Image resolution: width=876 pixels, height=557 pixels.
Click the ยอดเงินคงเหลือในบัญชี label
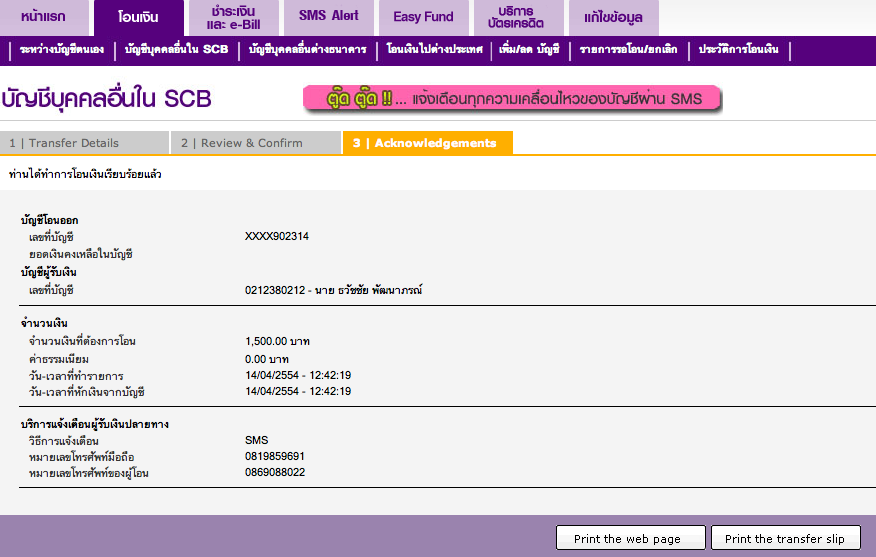[x=81, y=255]
